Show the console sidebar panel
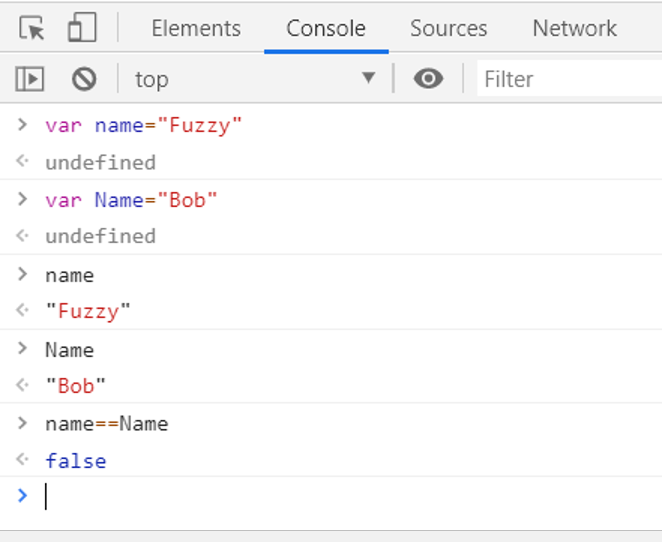The width and height of the screenshot is (662, 542). [30, 79]
